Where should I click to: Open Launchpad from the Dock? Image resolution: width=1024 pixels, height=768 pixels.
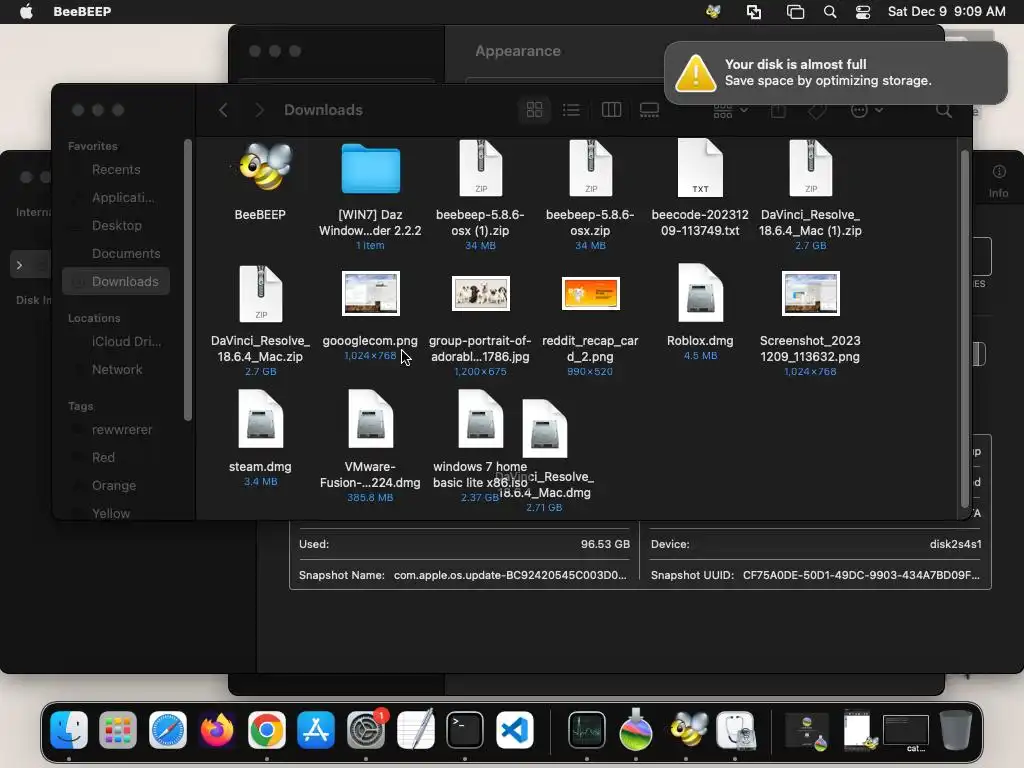click(118, 729)
